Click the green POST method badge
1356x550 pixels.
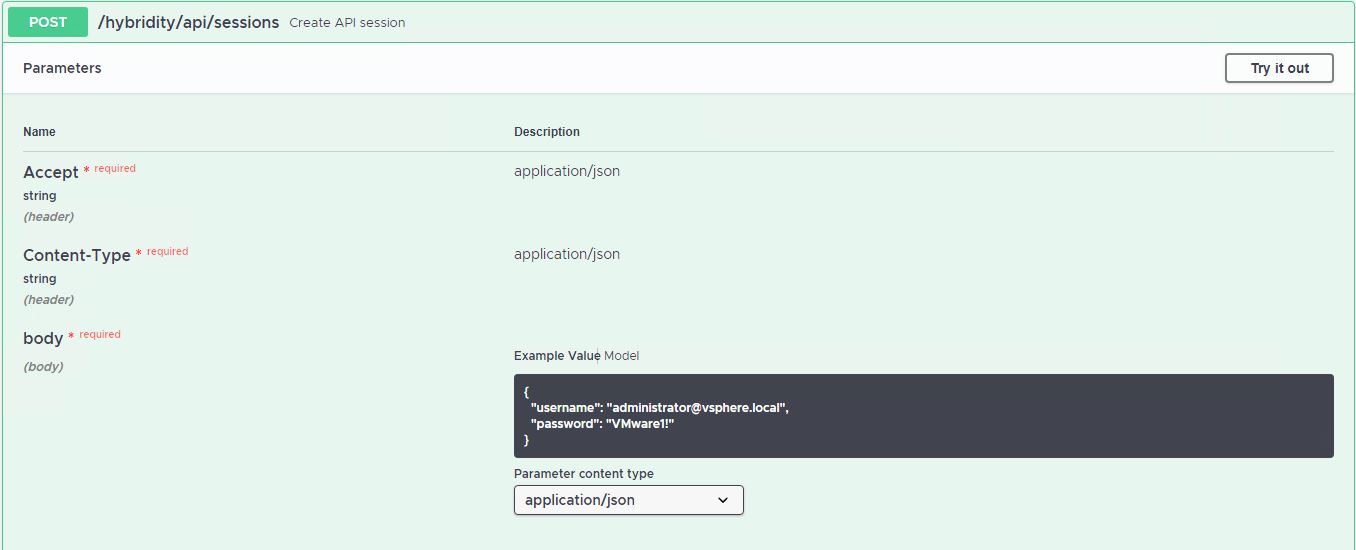pyautogui.click(x=47, y=22)
